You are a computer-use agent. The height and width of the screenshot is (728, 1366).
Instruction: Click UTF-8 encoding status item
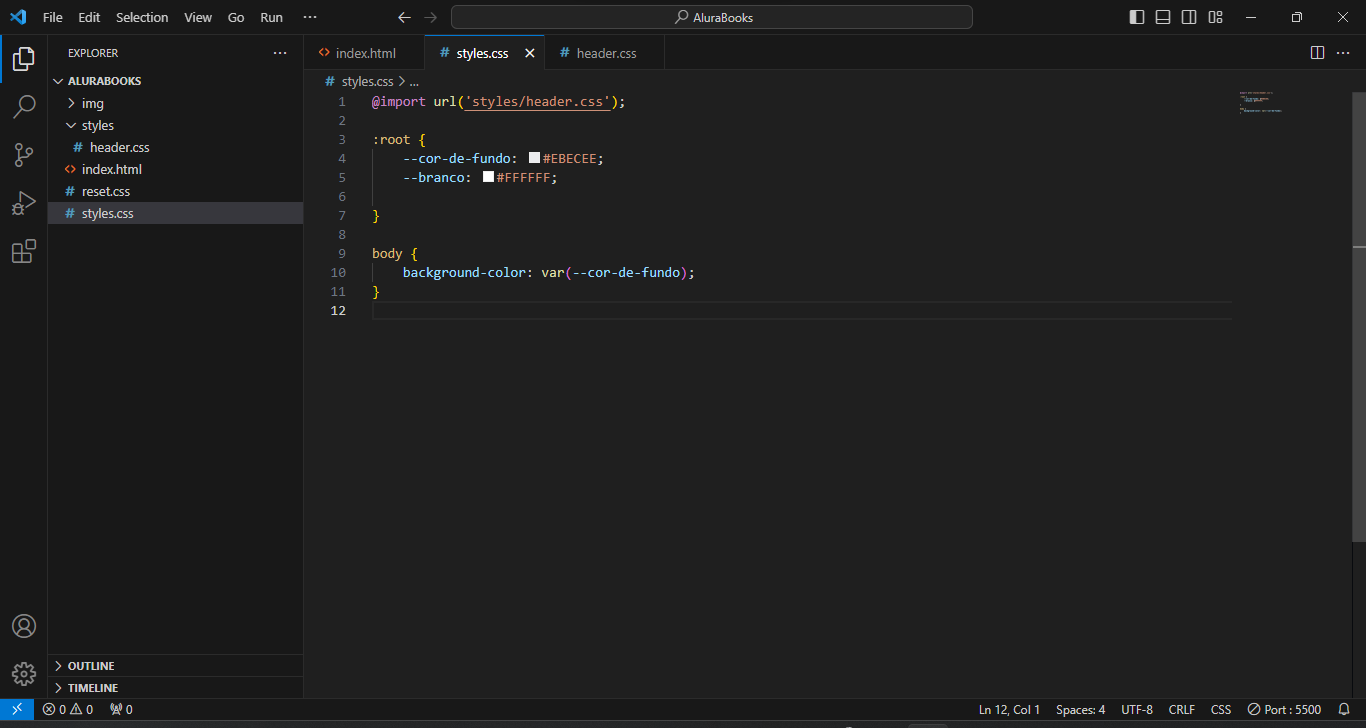[1137, 709]
